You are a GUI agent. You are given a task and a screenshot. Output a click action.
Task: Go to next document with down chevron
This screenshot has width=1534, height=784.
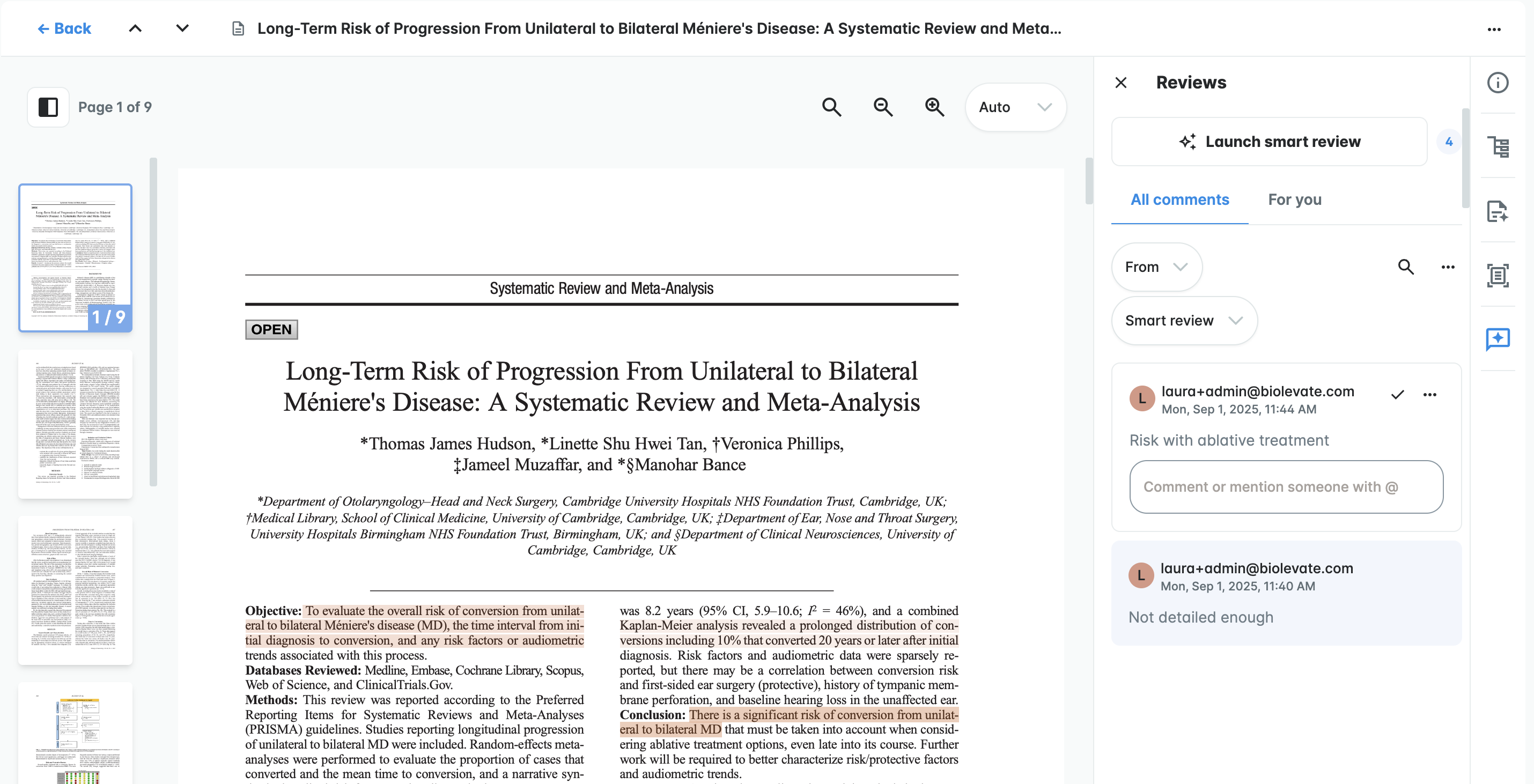click(x=182, y=28)
